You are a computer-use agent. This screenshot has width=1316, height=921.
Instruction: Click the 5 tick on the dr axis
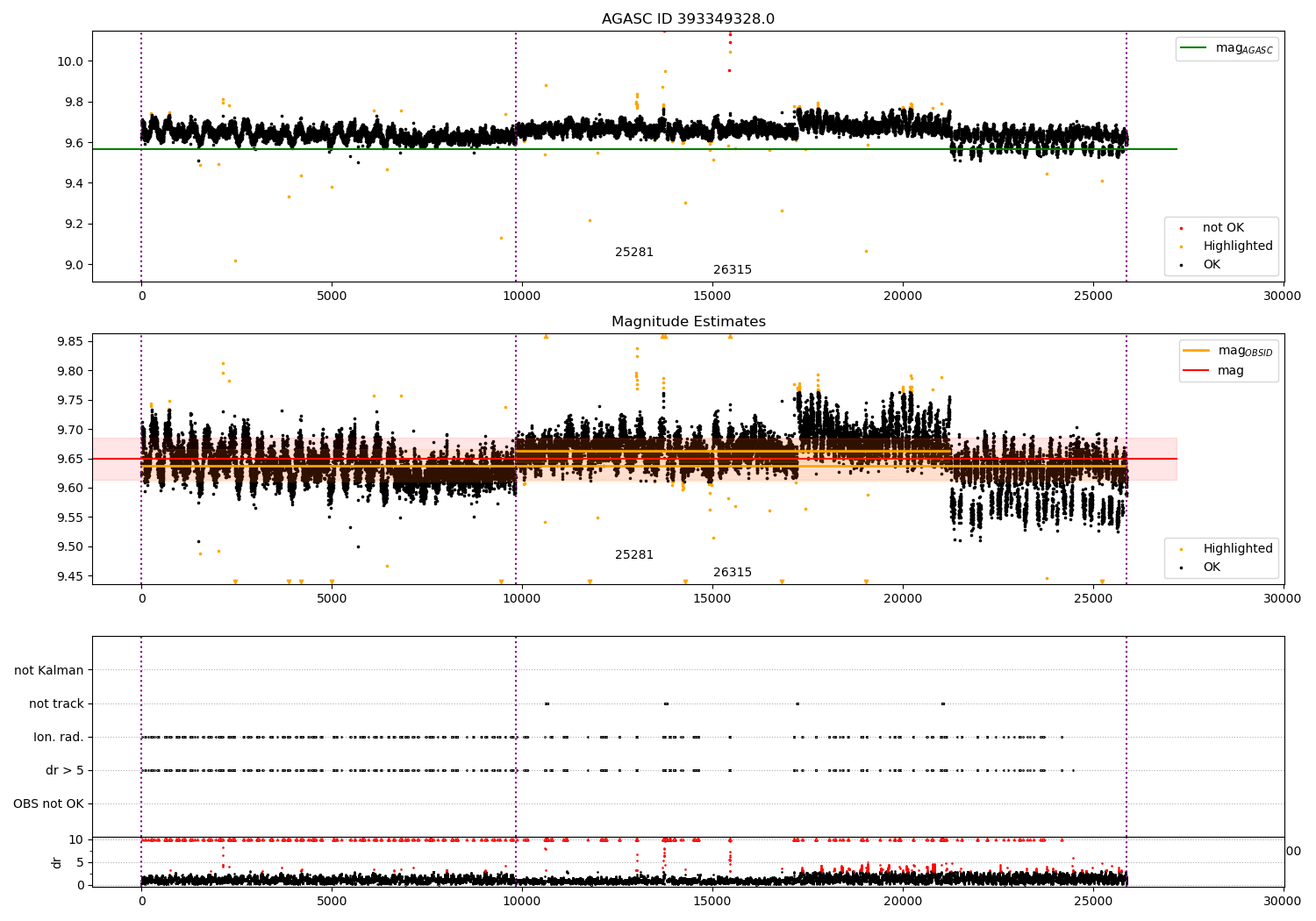81,862
